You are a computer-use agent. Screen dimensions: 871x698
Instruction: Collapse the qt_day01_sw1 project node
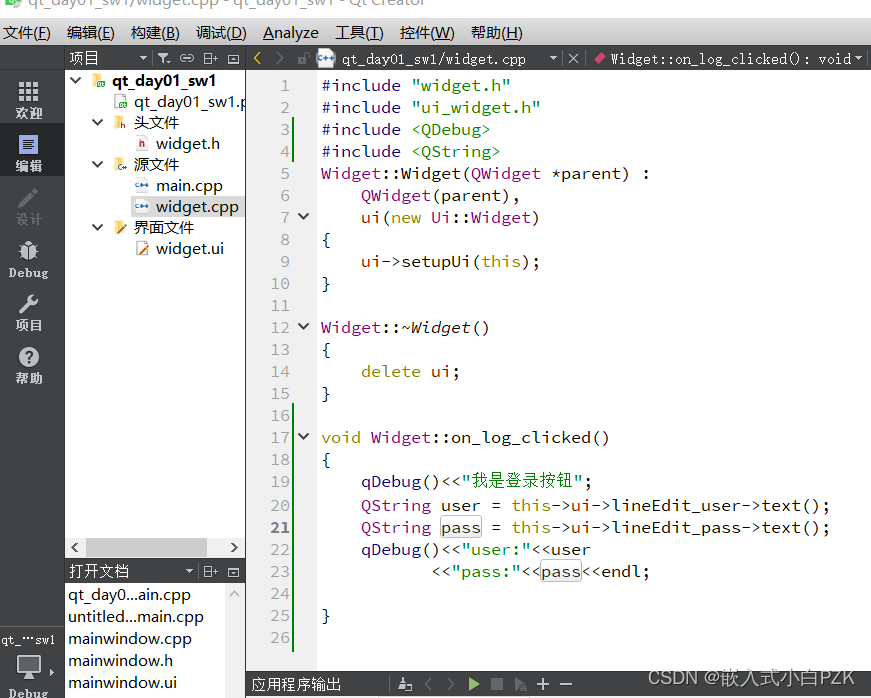click(x=76, y=81)
